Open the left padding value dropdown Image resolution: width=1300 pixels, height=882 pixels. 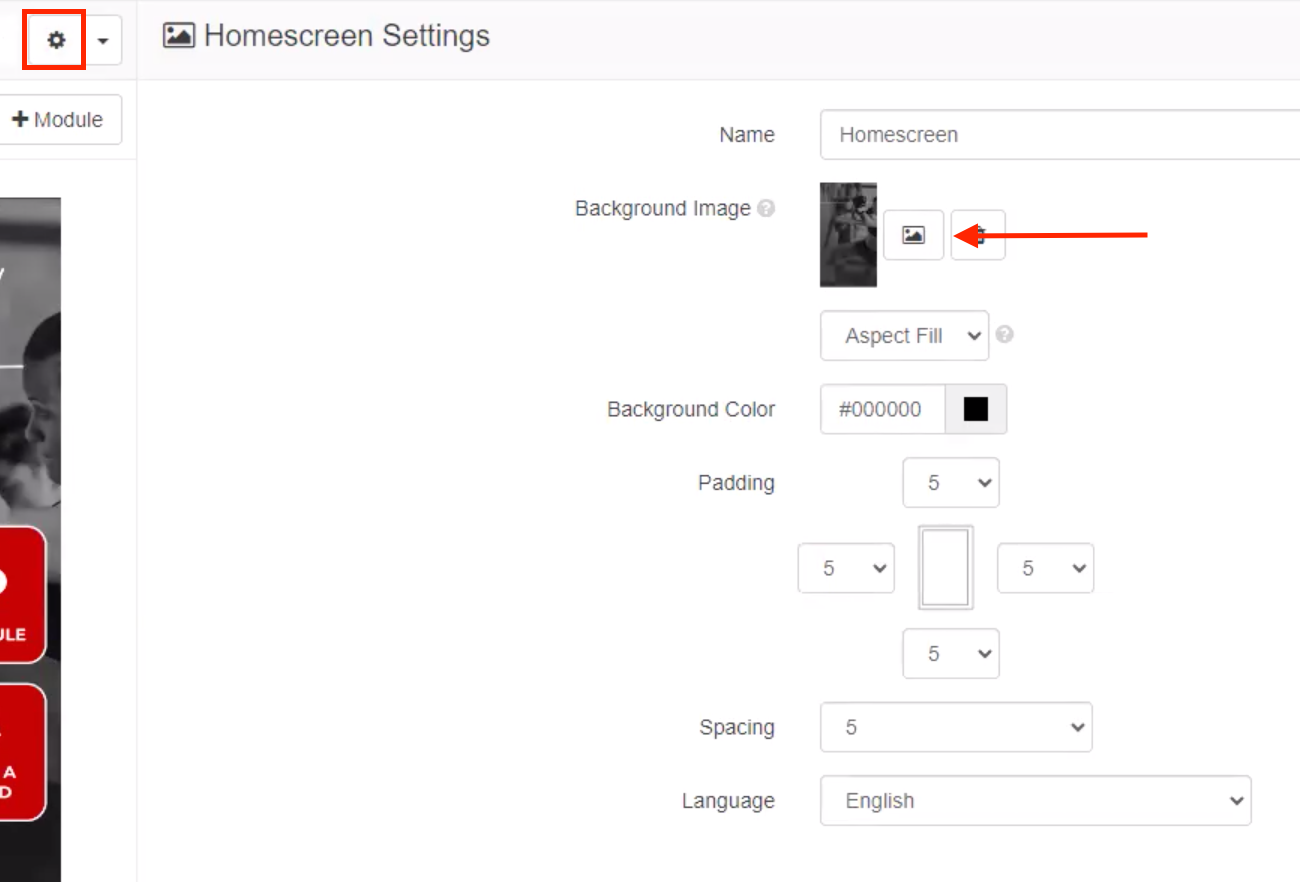click(845, 568)
